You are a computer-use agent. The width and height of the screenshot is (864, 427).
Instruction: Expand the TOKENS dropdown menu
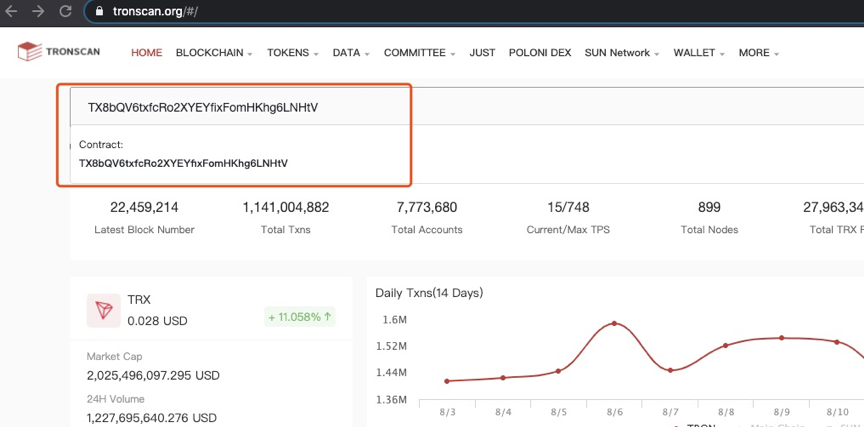(292, 53)
